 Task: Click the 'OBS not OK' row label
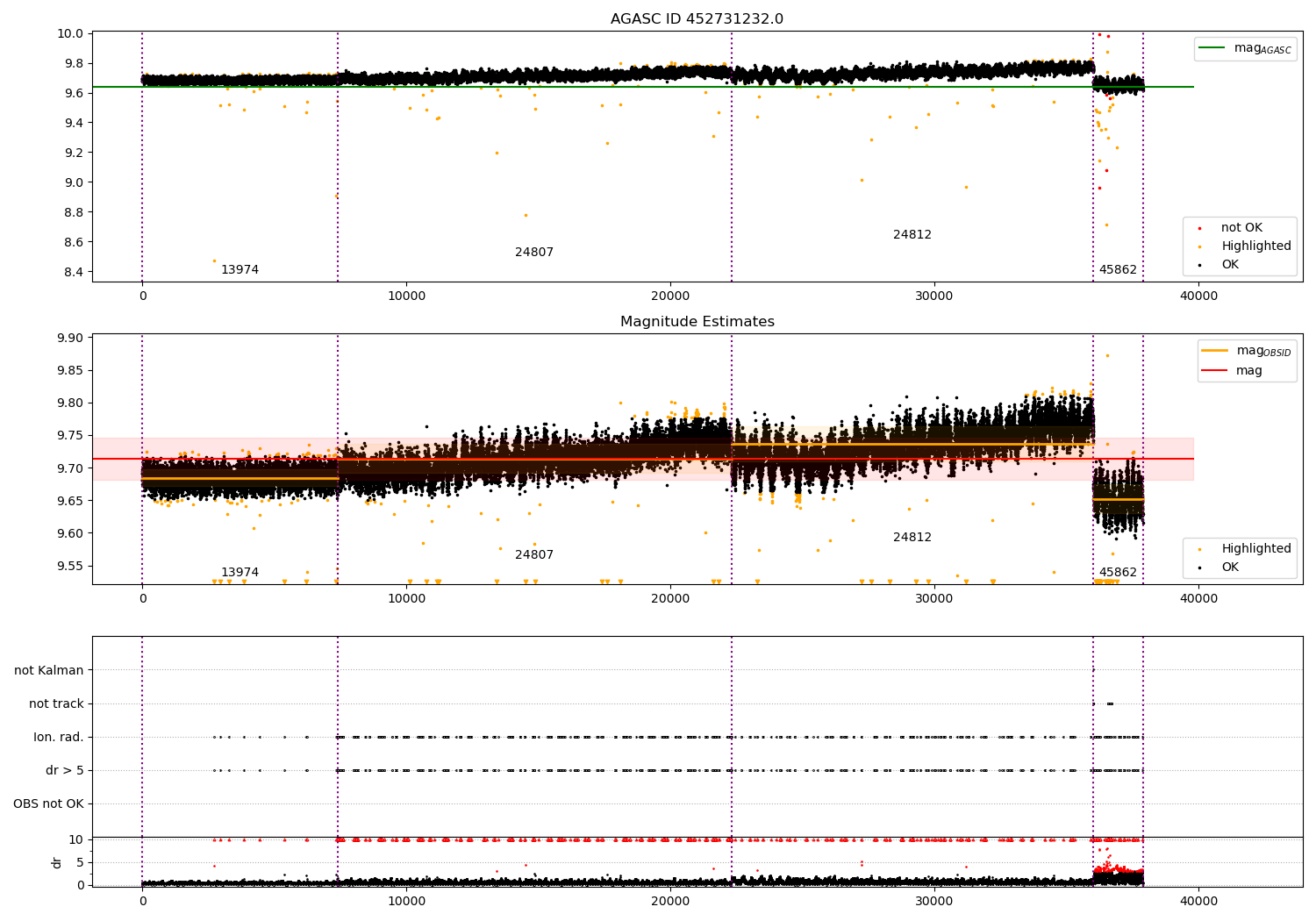point(48,803)
